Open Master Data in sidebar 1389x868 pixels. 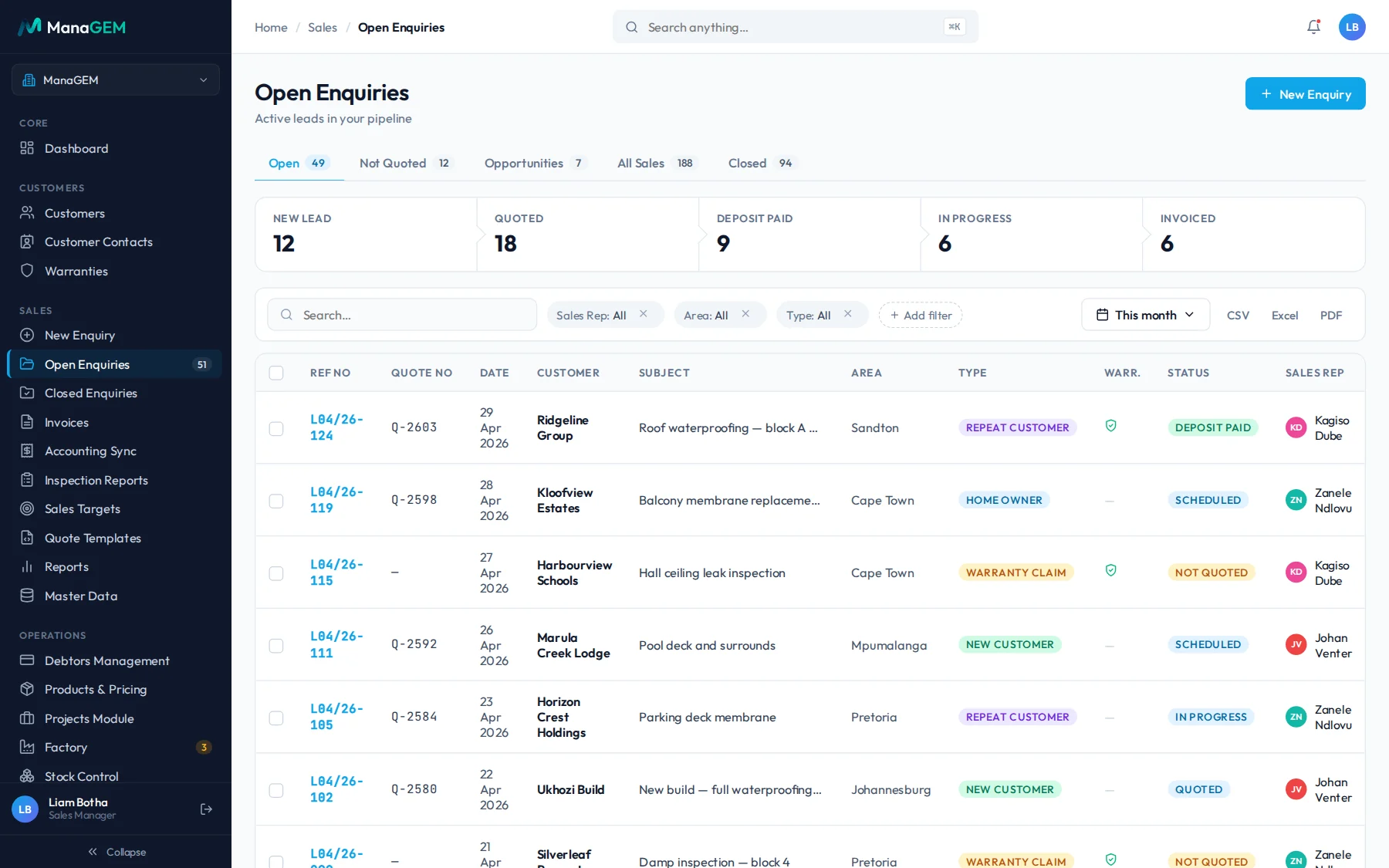coord(116,596)
